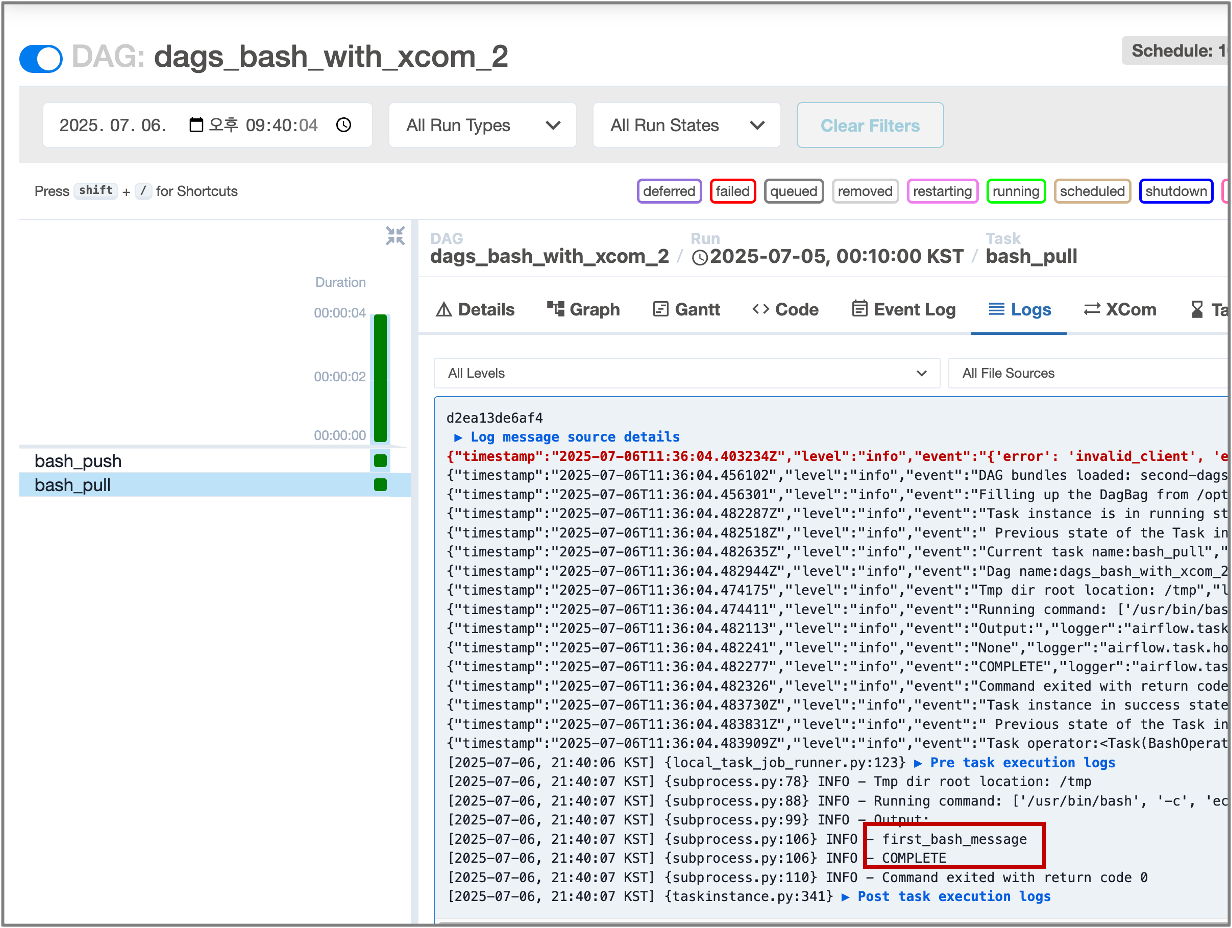This screenshot has width=1232, height=928.
Task: Click the 'Current task name:bash_pull' log line
Action: click(x=837, y=551)
